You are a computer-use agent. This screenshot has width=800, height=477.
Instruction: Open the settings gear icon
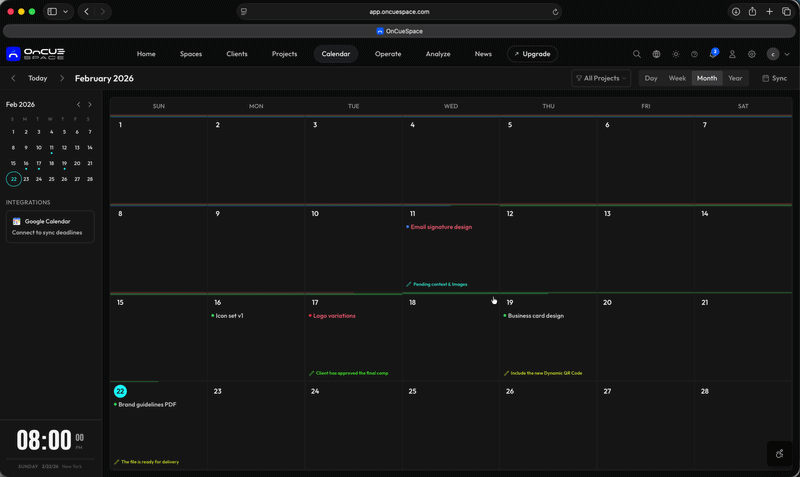click(x=752, y=54)
